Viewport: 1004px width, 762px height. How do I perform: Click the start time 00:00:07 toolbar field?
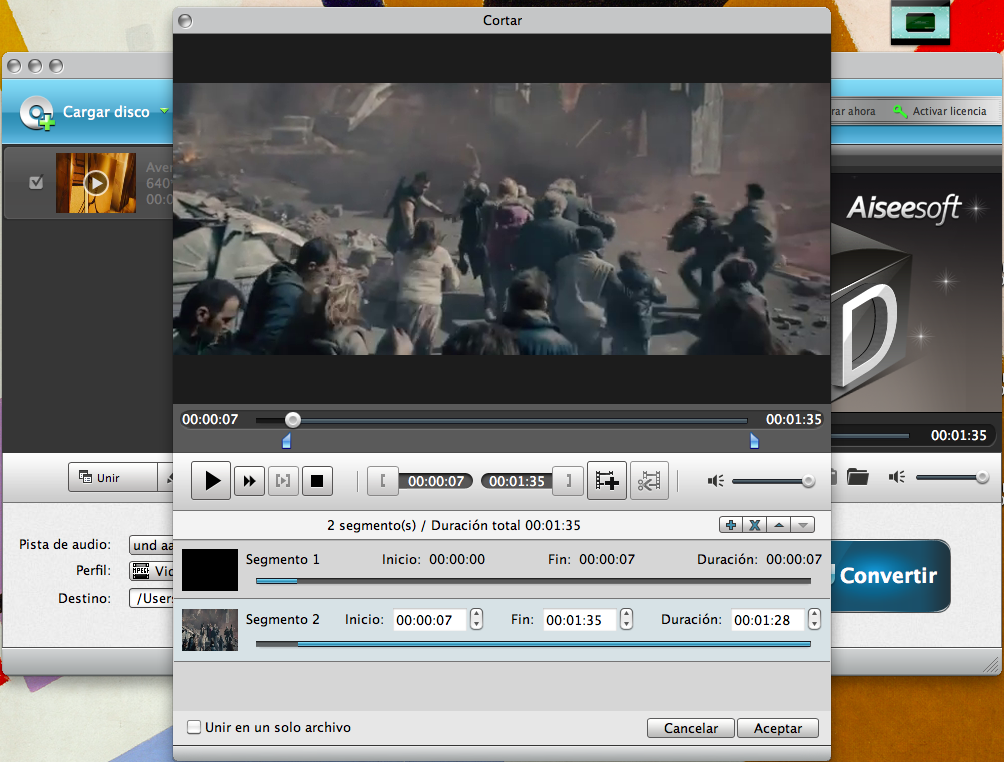click(436, 481)
